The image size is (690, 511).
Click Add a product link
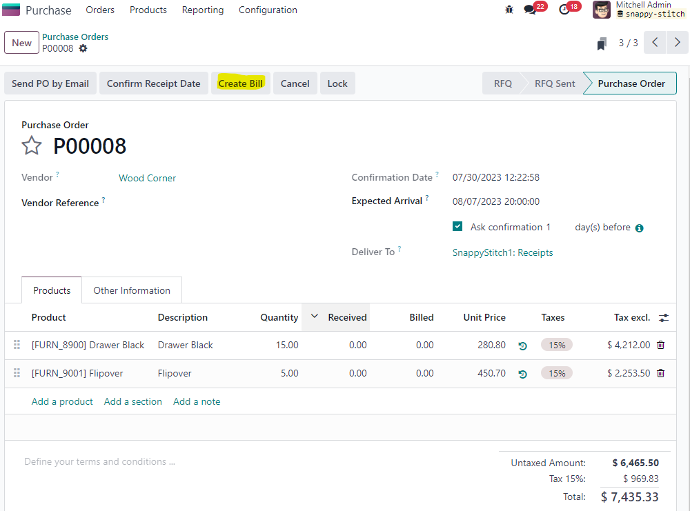coord(62,401)
